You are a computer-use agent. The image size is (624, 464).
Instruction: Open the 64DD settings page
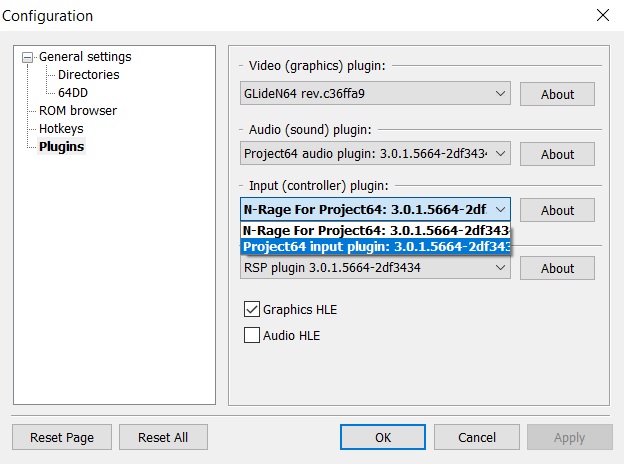(x=73, y=93)
